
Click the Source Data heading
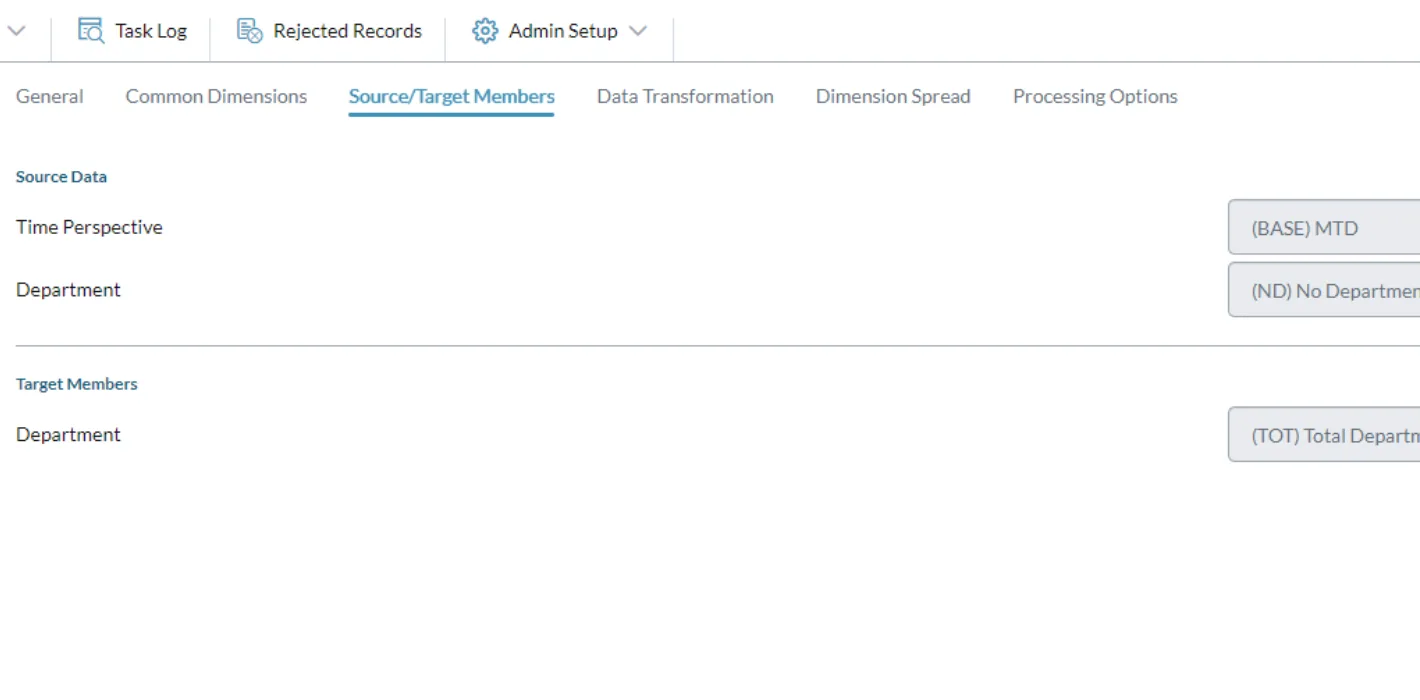61,177
